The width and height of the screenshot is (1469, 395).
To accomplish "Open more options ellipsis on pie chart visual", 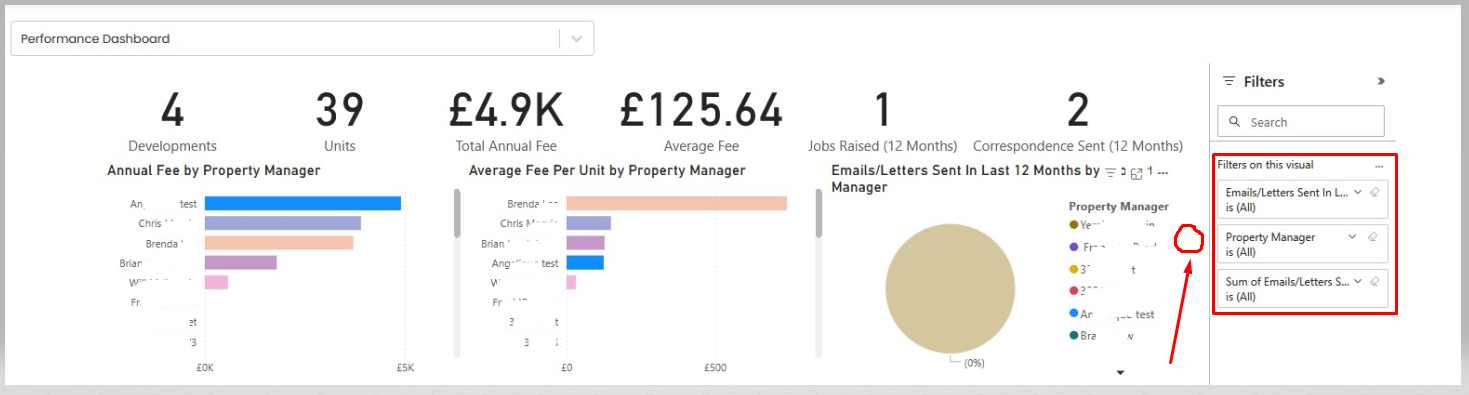I will [x=1163, y=173].
